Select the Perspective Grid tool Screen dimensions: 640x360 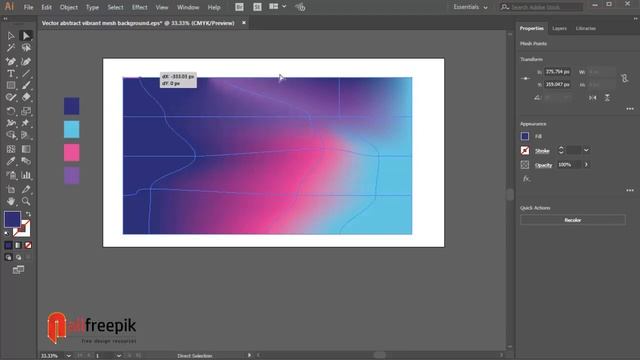click(x=26, y=135)
